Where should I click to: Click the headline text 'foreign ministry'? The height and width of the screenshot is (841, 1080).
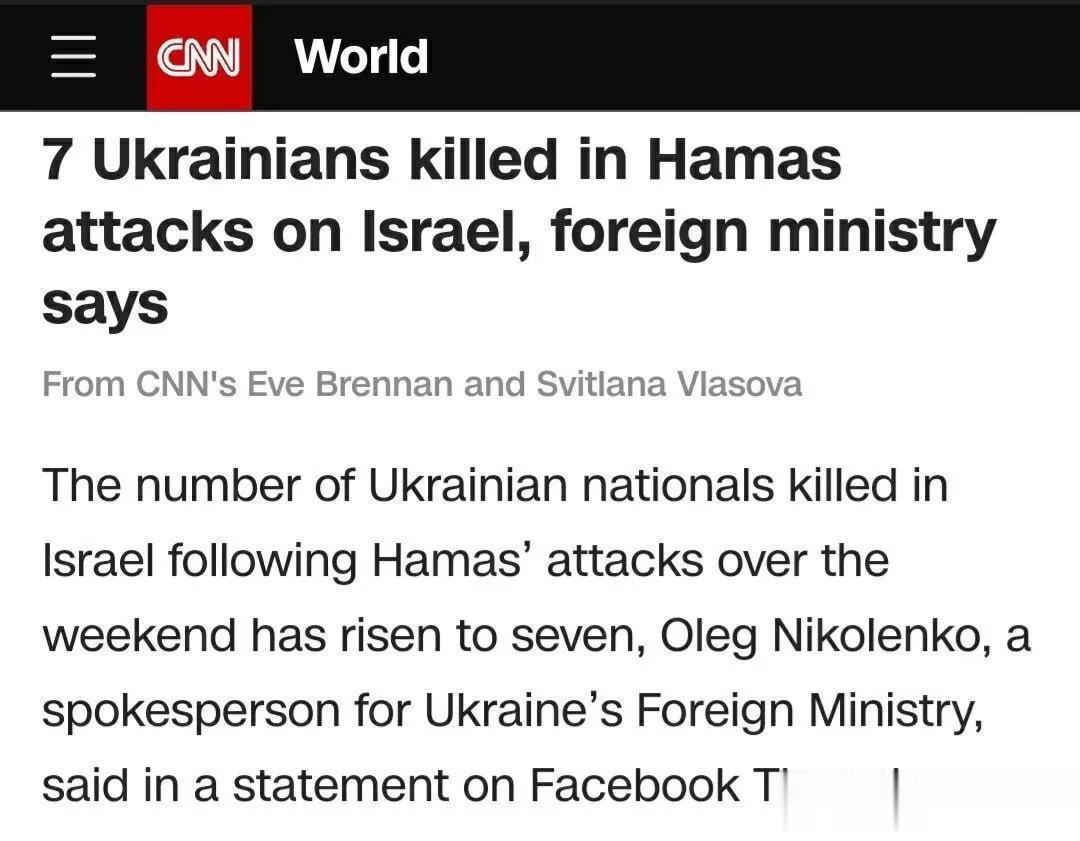[773, 233]
